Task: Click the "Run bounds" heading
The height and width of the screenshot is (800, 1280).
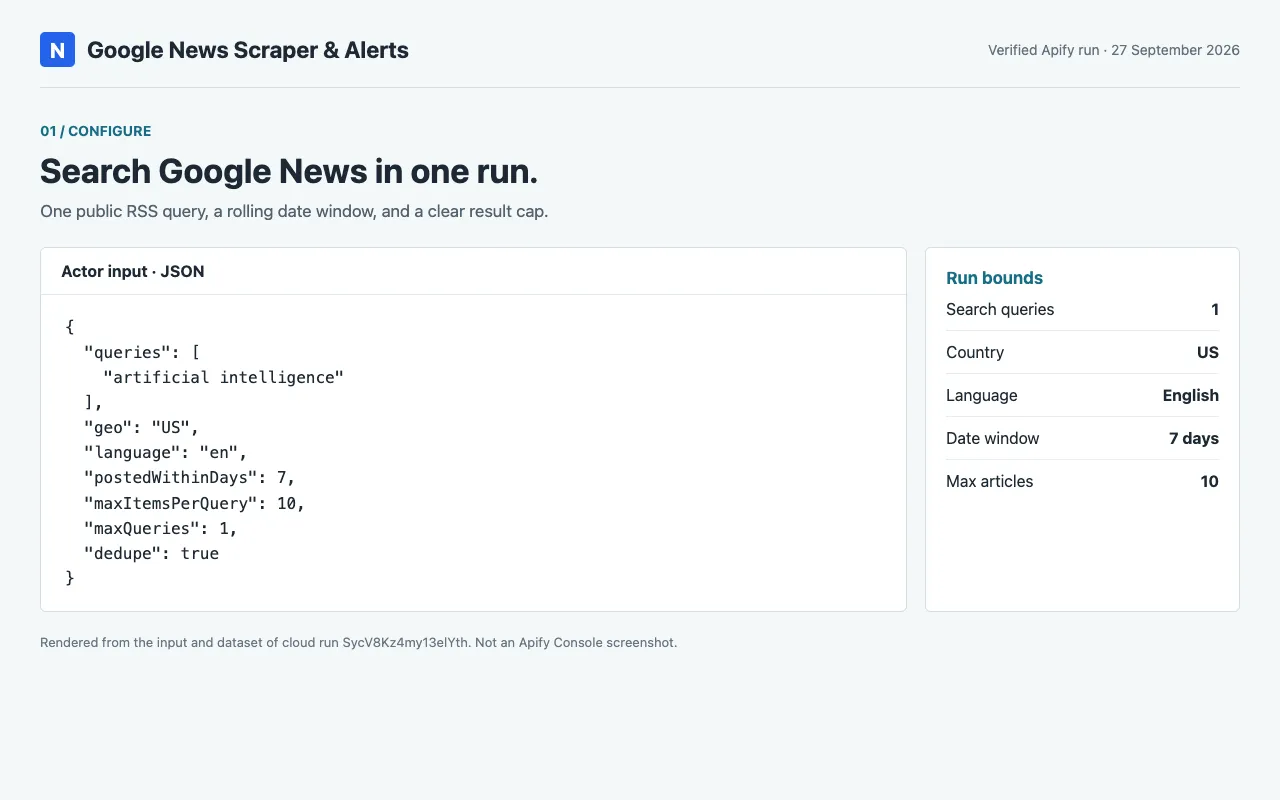Action: [x=994, y=278]
